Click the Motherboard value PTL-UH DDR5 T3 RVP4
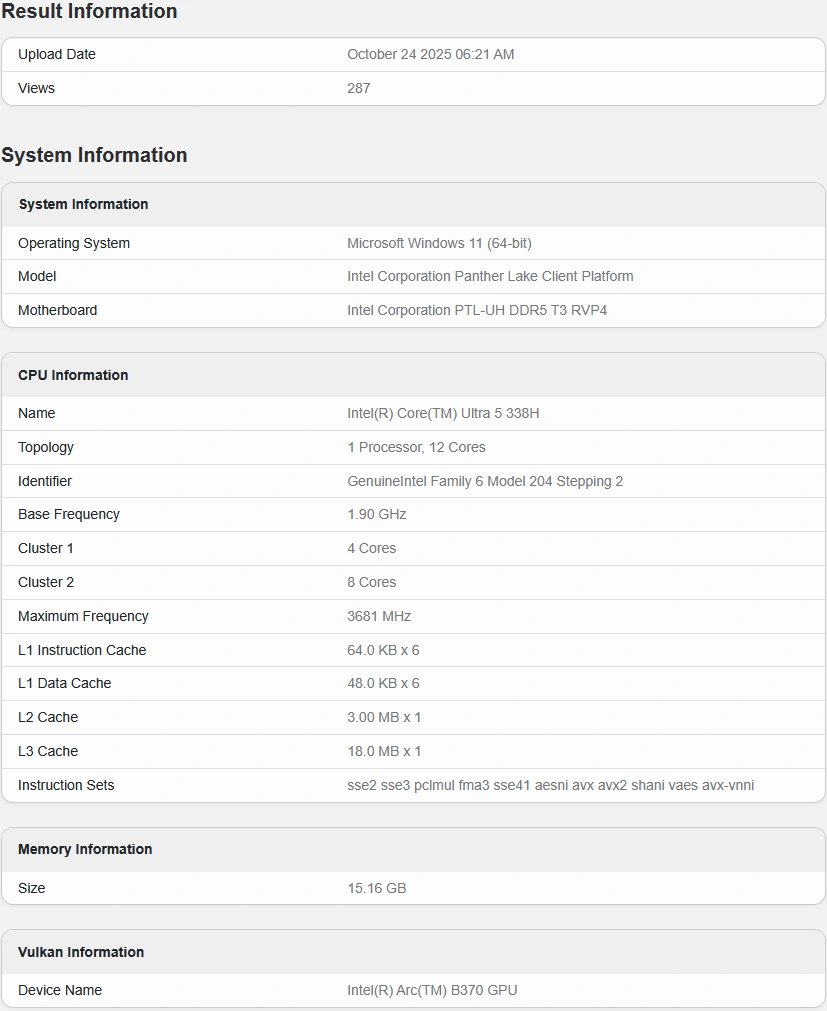This screenshot has width=827, height=1011. (x=477, y=310)
